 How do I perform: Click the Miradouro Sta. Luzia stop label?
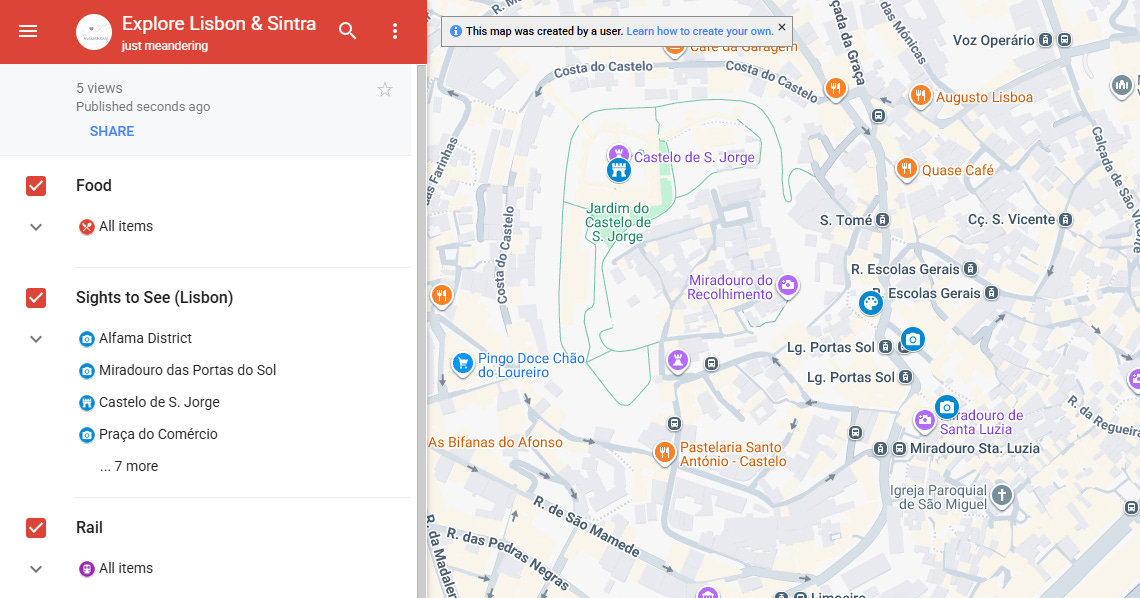pos(975,448)
